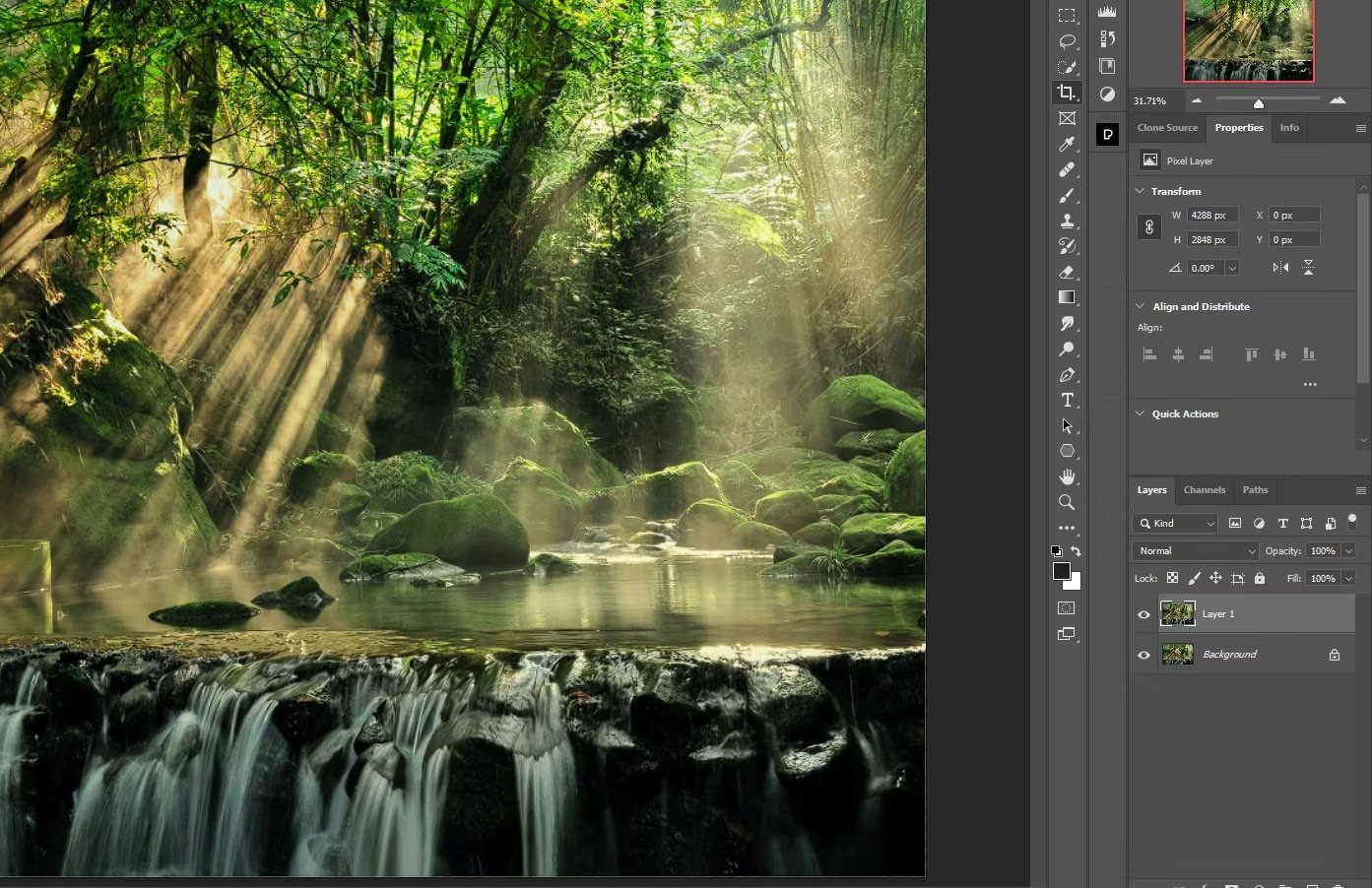This screenshot has height=888, width=1372.
Task: Open the layer Opacity dropdown arrow
Action: (1348, 551)
